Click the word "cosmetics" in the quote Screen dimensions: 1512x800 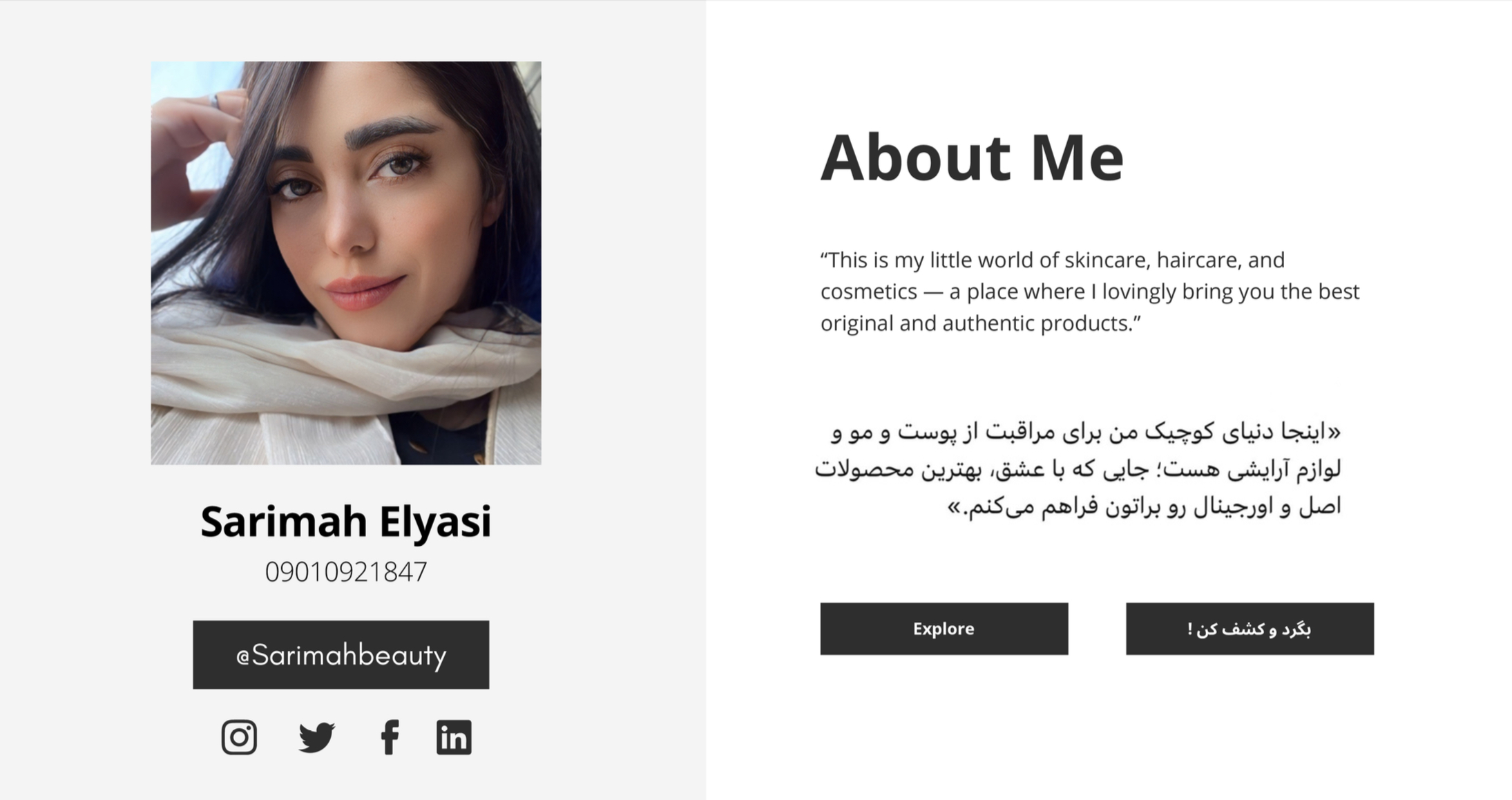click(x=868, y=292)
